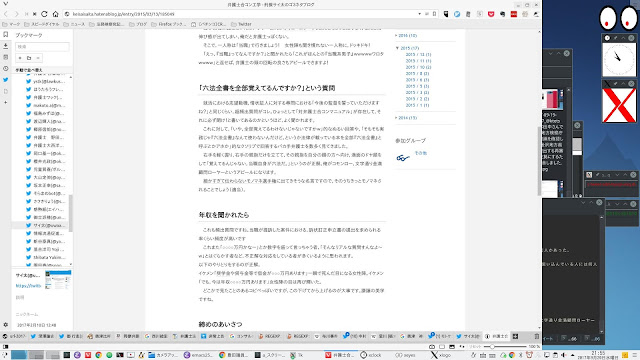640x360 pixels.
Task: Switch to the first REGEXP tab
Action: (x=270, y=336)
